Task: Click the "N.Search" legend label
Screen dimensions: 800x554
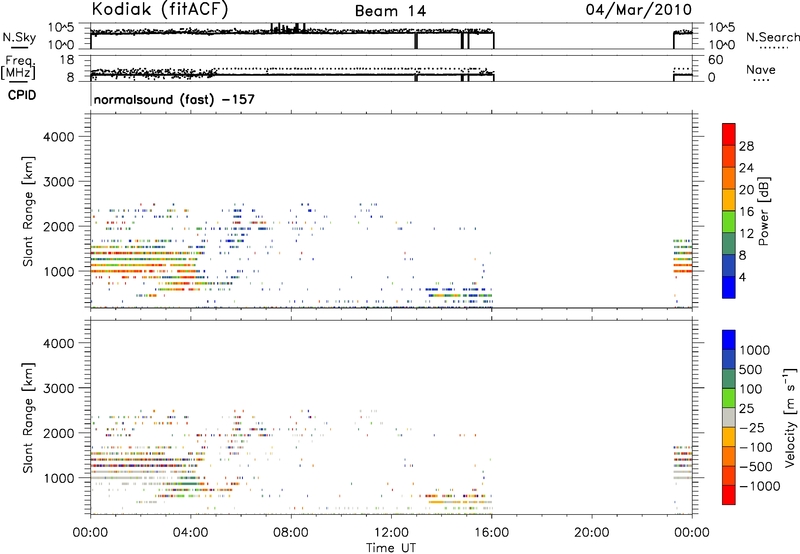Action: (x=772, y=37)
